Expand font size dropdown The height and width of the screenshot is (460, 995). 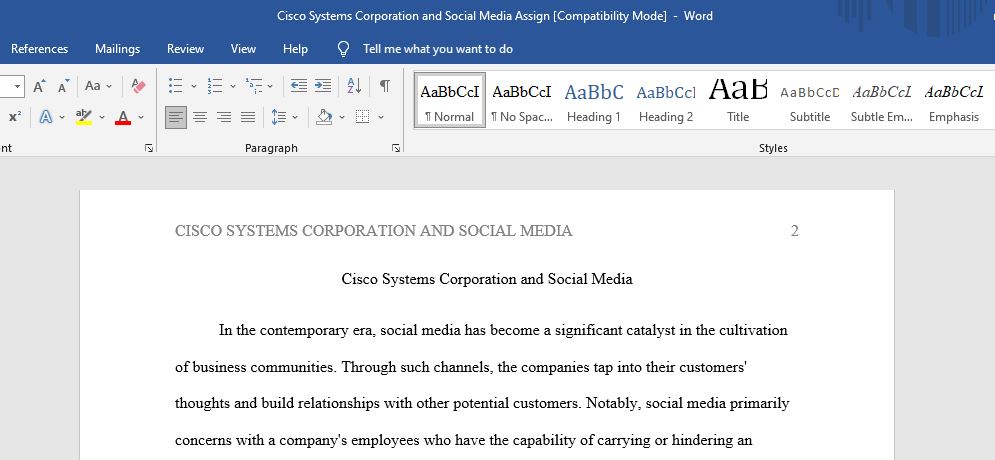[17, 86]
